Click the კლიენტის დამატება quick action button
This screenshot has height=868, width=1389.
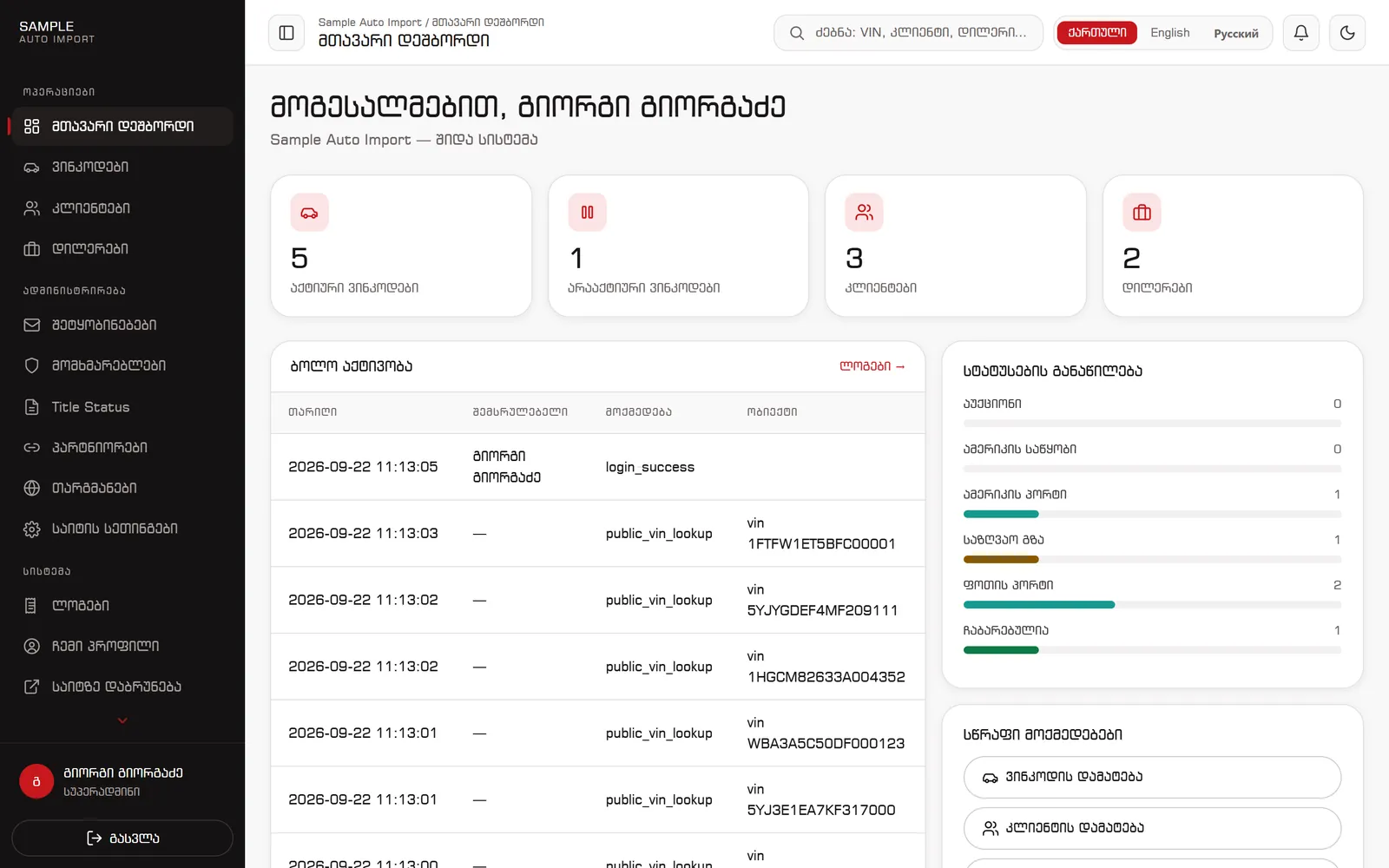click(1152, 828)
